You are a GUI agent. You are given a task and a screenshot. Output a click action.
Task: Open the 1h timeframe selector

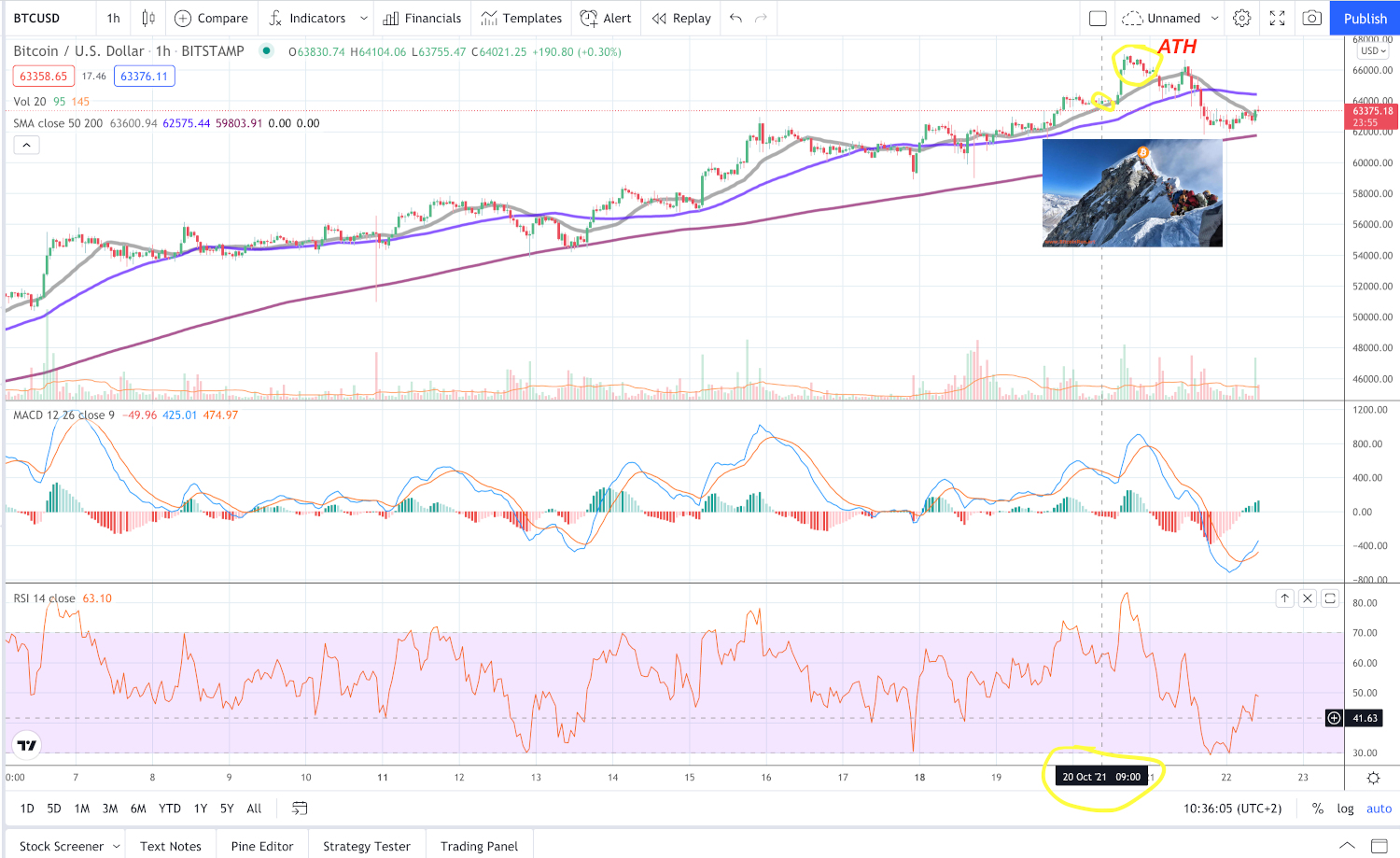(x=113, y=18)
